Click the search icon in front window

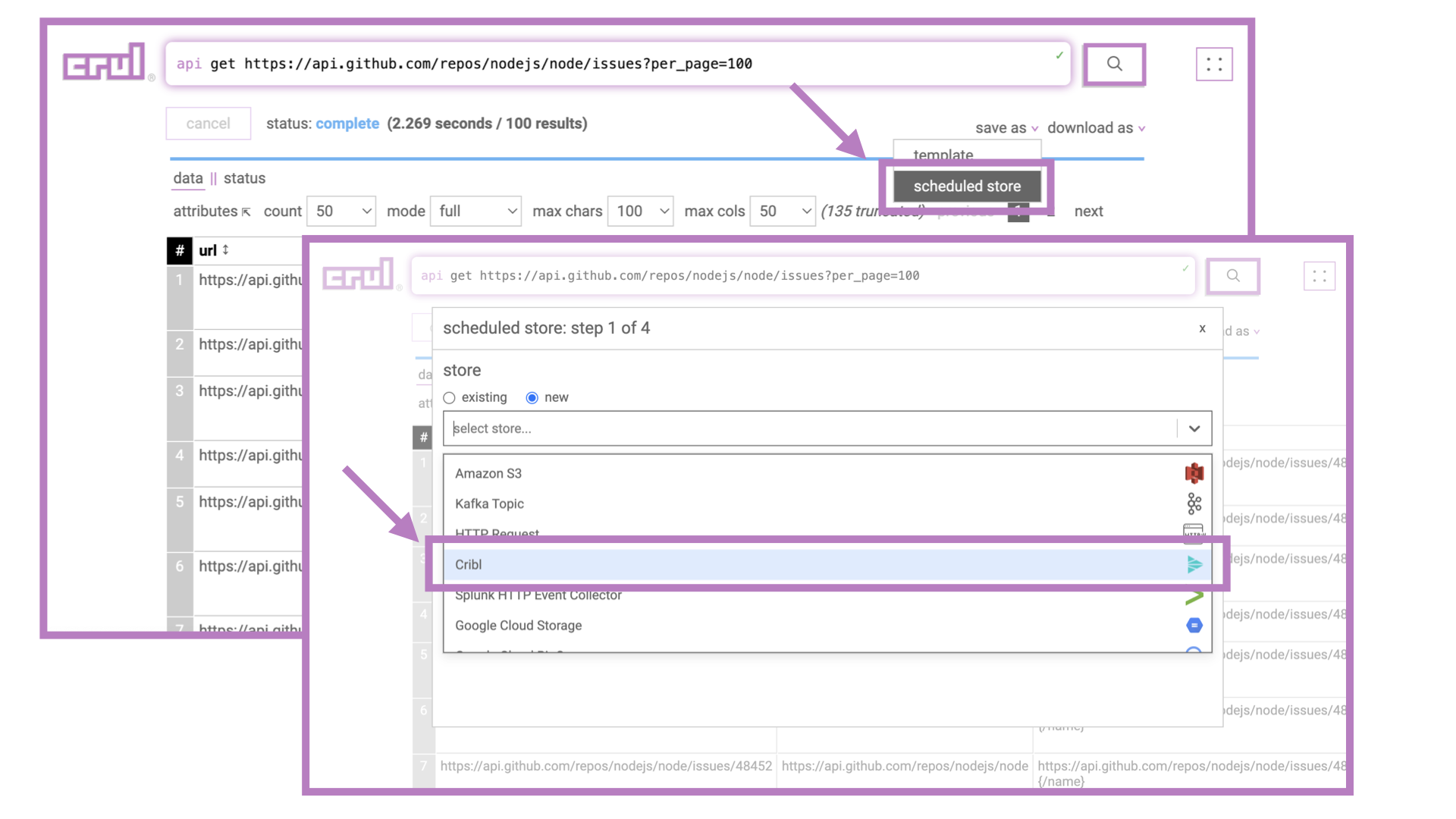tap(1233, 276)
